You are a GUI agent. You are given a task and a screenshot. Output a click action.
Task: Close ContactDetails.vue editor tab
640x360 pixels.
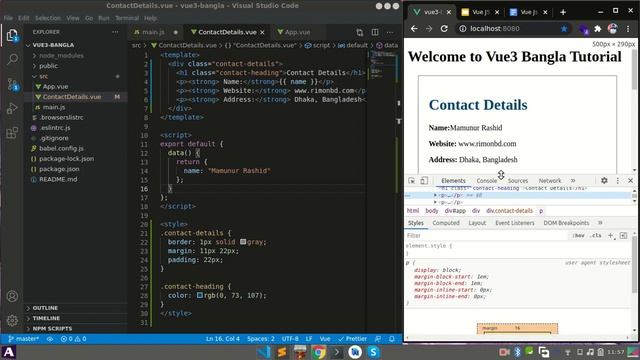click(262, 32)
